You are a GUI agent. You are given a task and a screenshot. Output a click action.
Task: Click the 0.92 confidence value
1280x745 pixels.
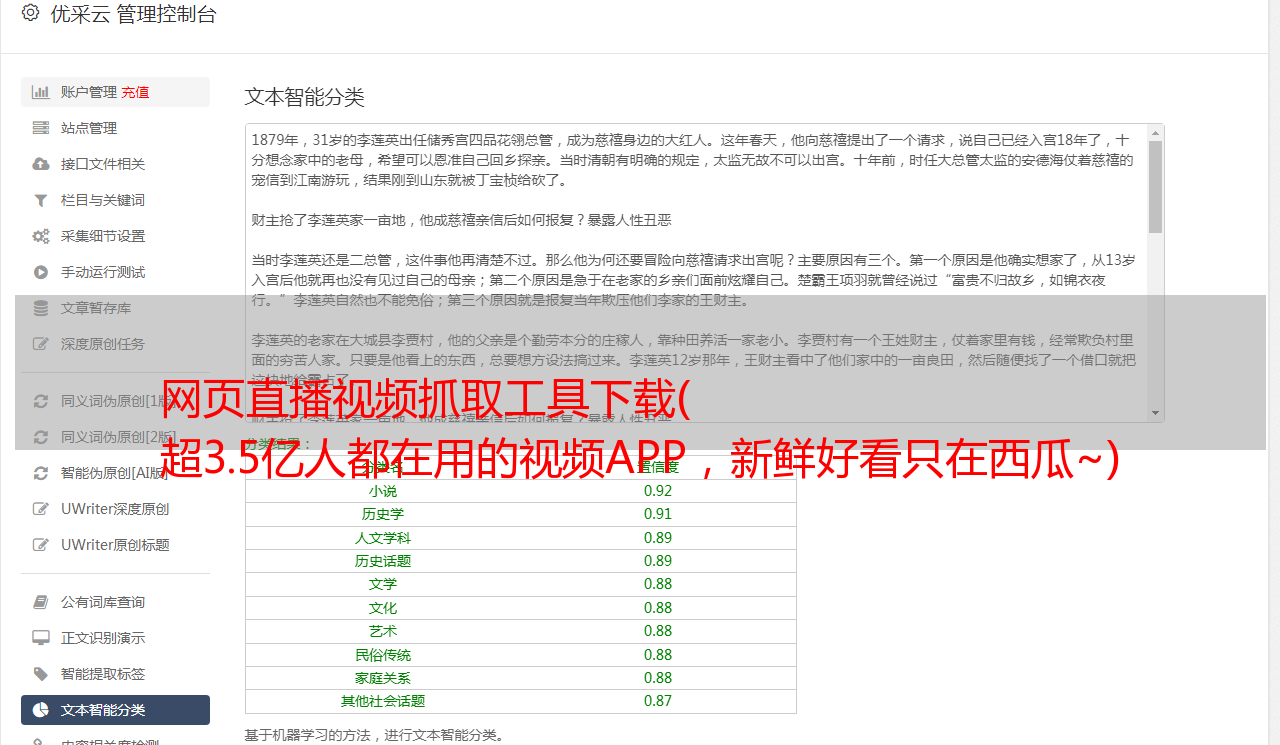[658, 491]
